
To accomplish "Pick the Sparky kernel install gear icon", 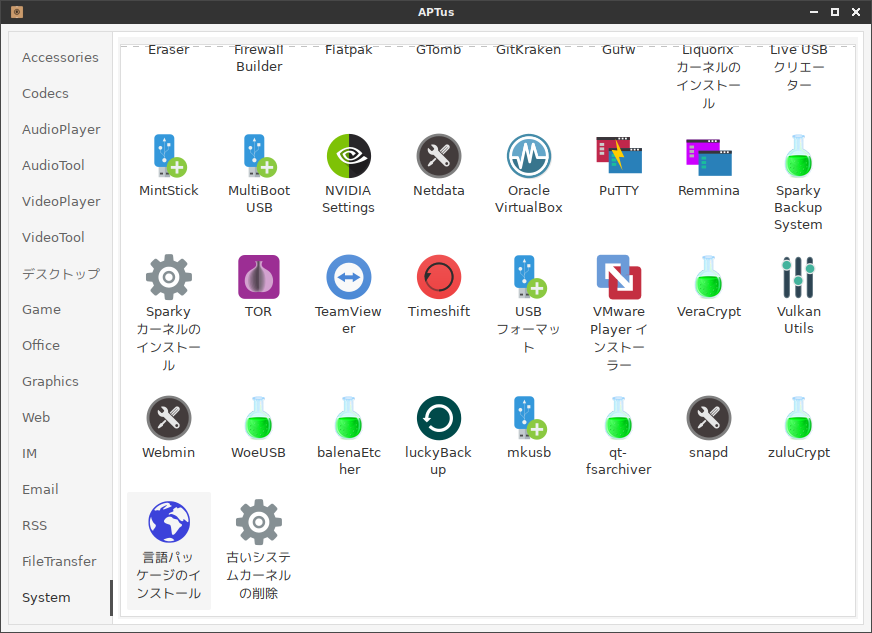I will click(169, 277).
